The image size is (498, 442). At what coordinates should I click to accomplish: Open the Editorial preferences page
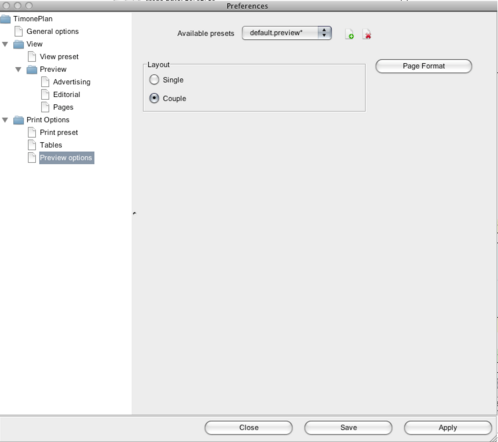click(67, 95)
